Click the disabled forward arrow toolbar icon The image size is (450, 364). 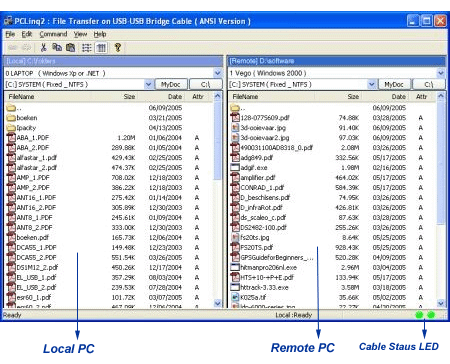pos(26,48)
